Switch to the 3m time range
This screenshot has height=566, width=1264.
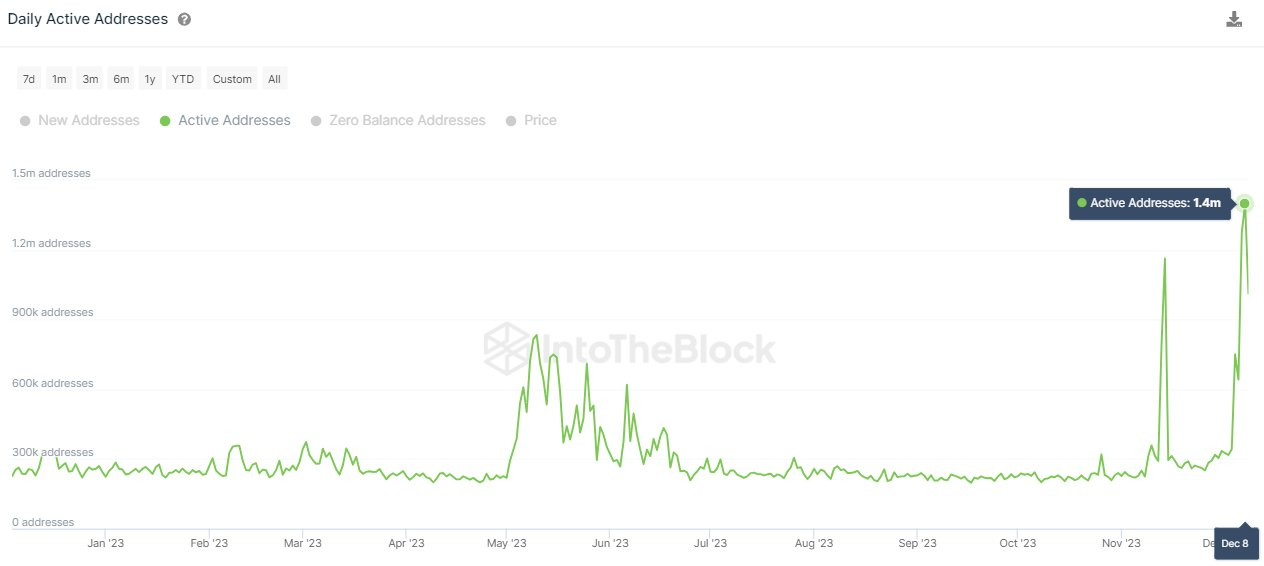(90, 79)
